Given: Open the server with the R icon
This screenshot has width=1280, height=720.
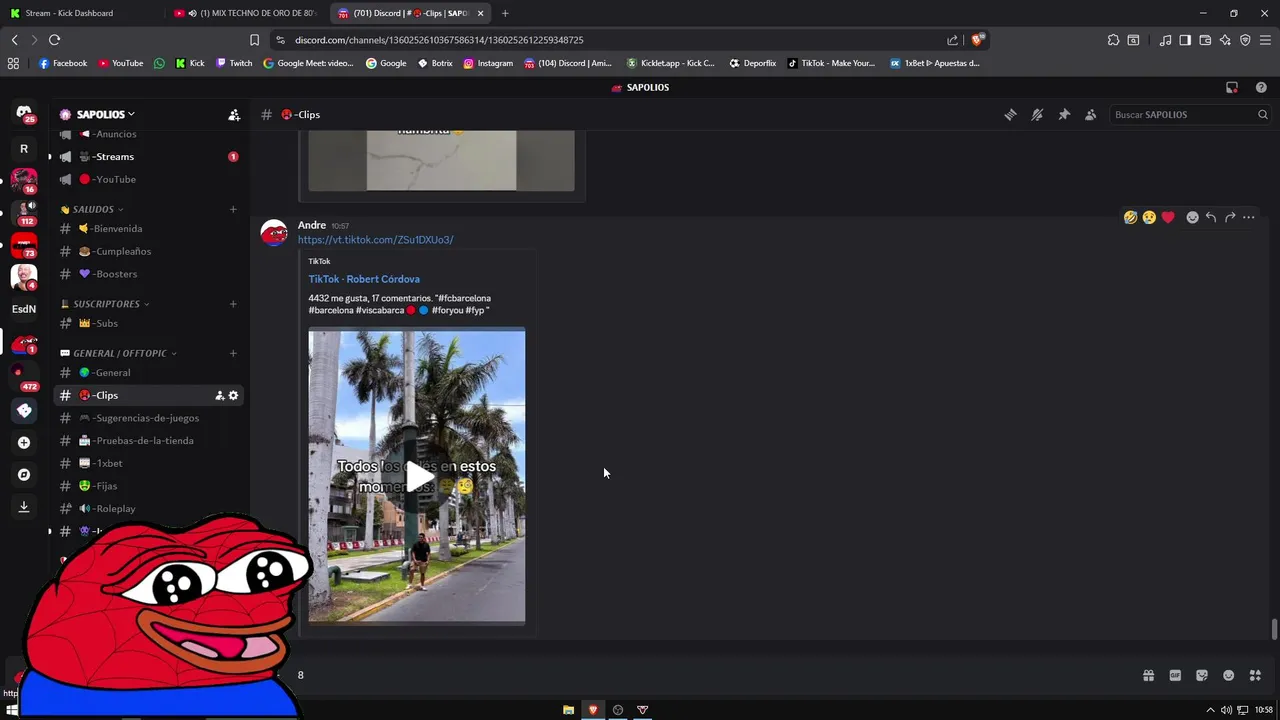Looking at the screenshot, I should pyautogui.click(x=24, y=148).
